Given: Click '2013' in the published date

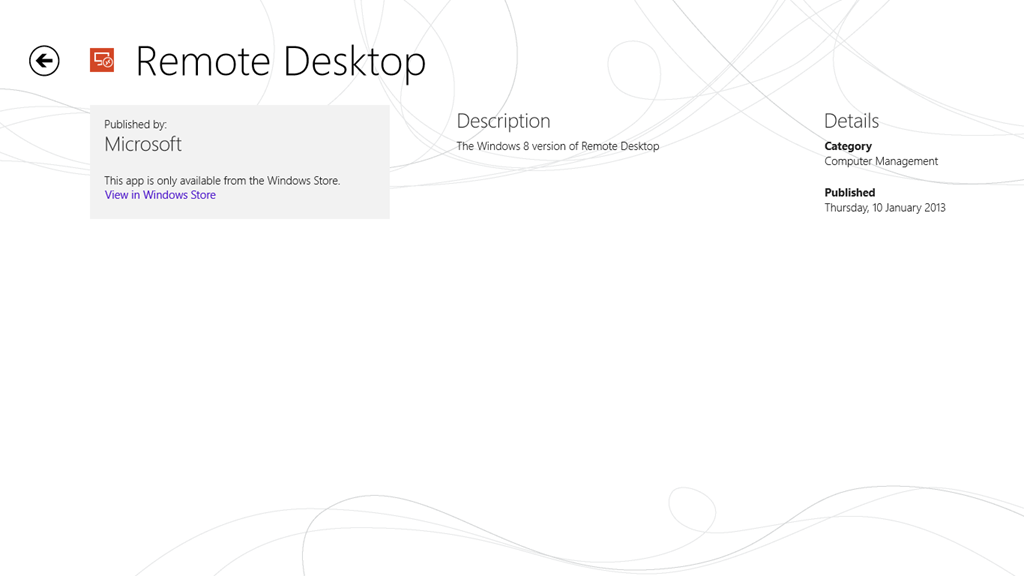Looking at the screenshot, I should [933, 208].
